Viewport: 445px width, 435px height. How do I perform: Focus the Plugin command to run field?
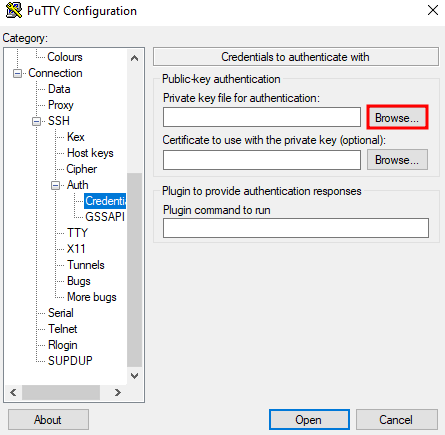click(296, 228)
